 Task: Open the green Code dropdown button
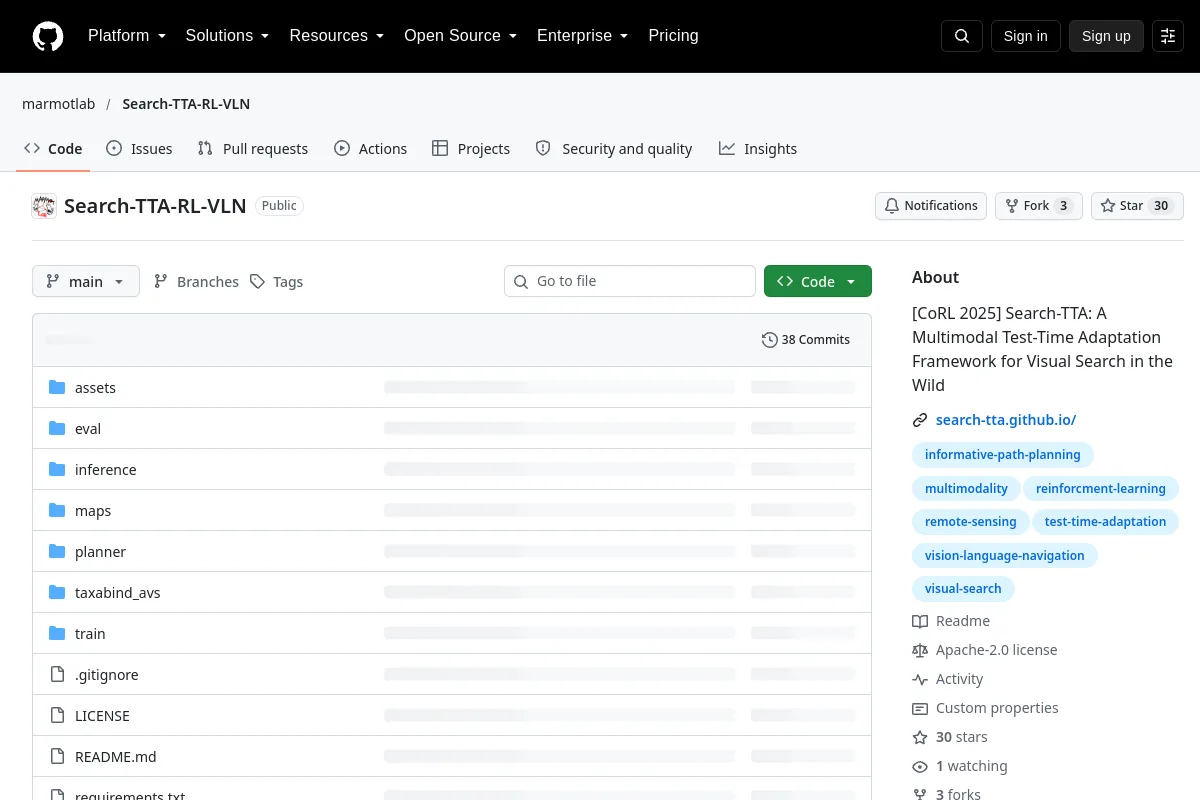[x=818, y=282]
